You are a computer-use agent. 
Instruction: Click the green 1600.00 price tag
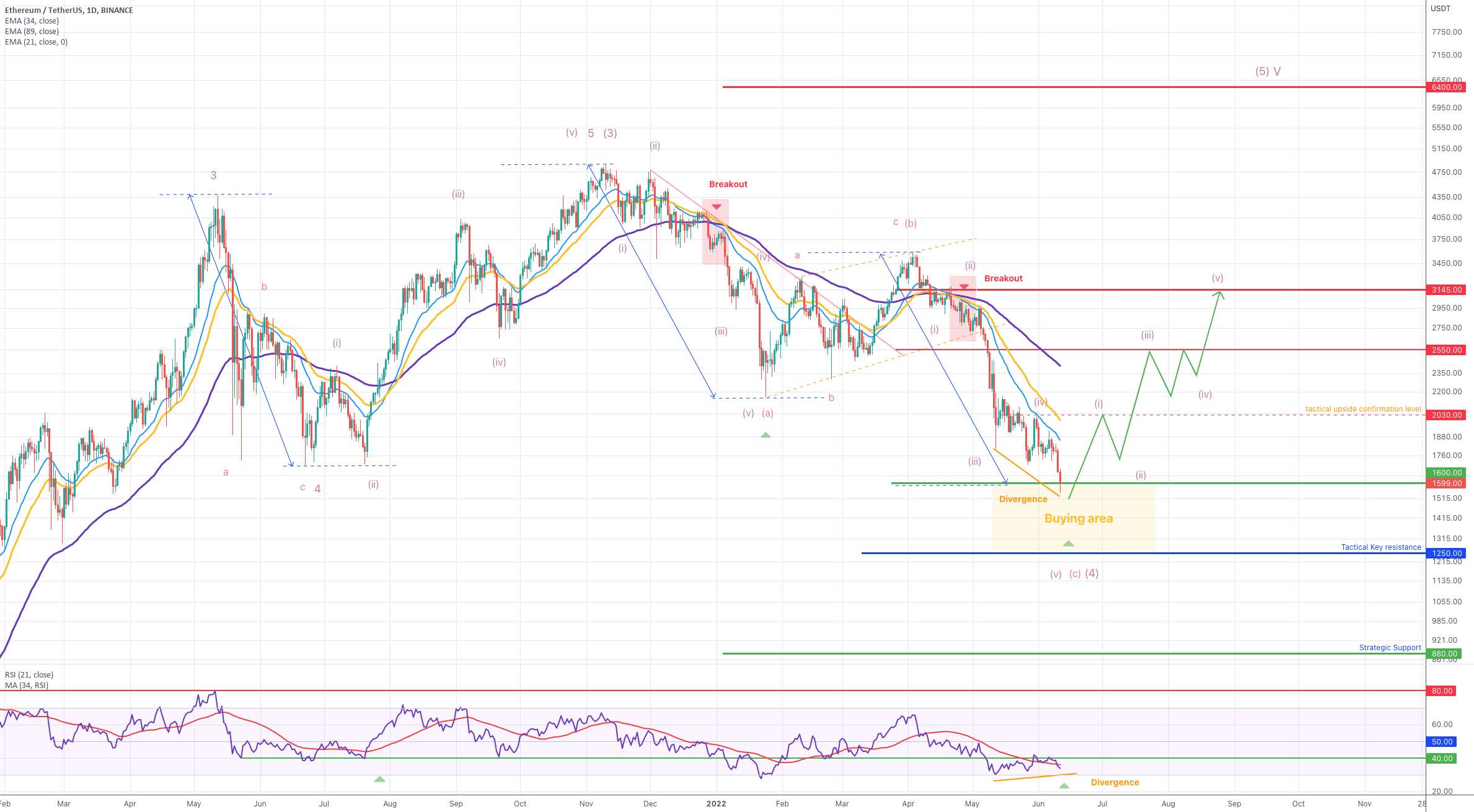pyautogui.click(x=1447, y=472)
